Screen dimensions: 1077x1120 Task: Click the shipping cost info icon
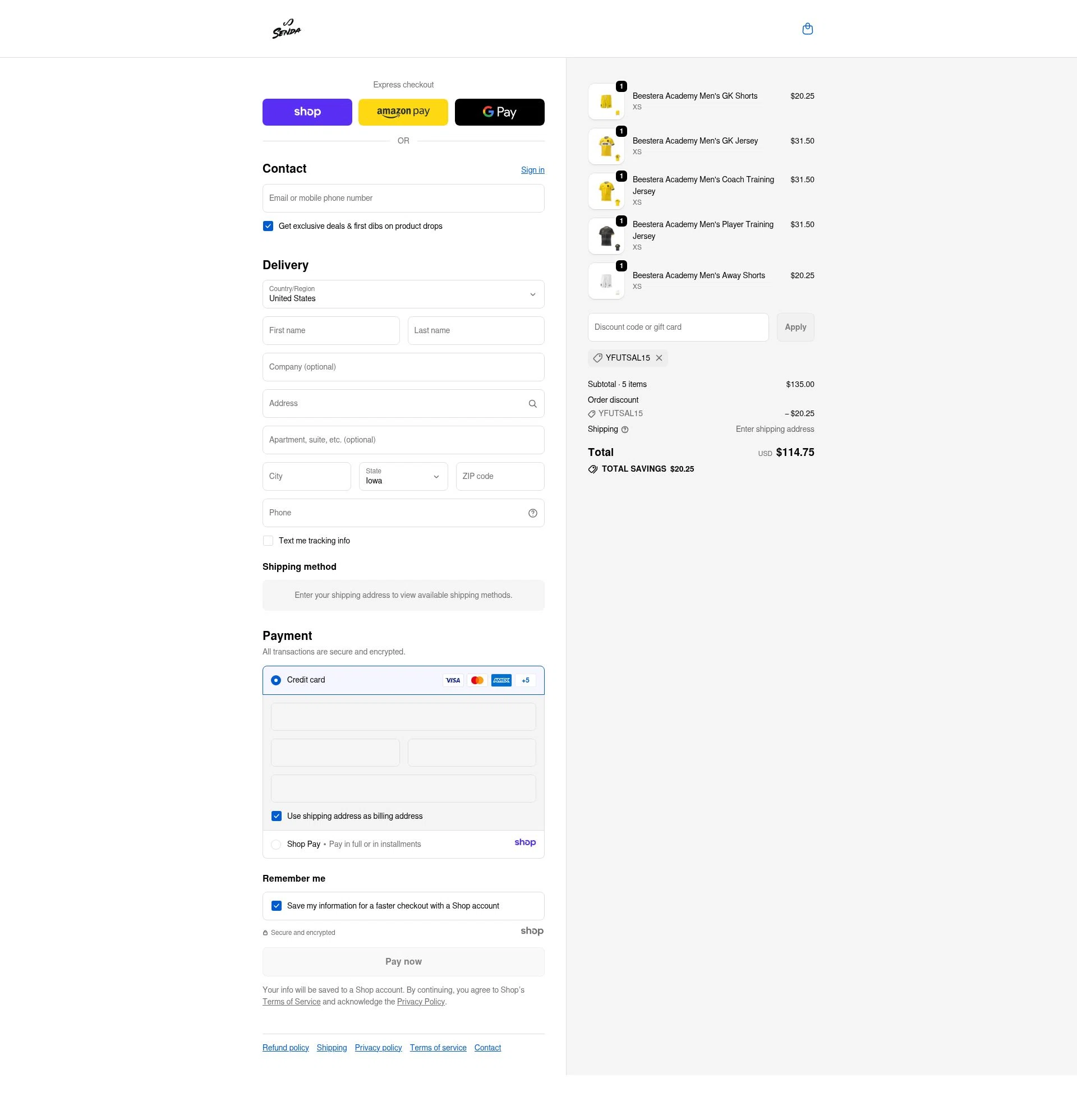[624, 429]
